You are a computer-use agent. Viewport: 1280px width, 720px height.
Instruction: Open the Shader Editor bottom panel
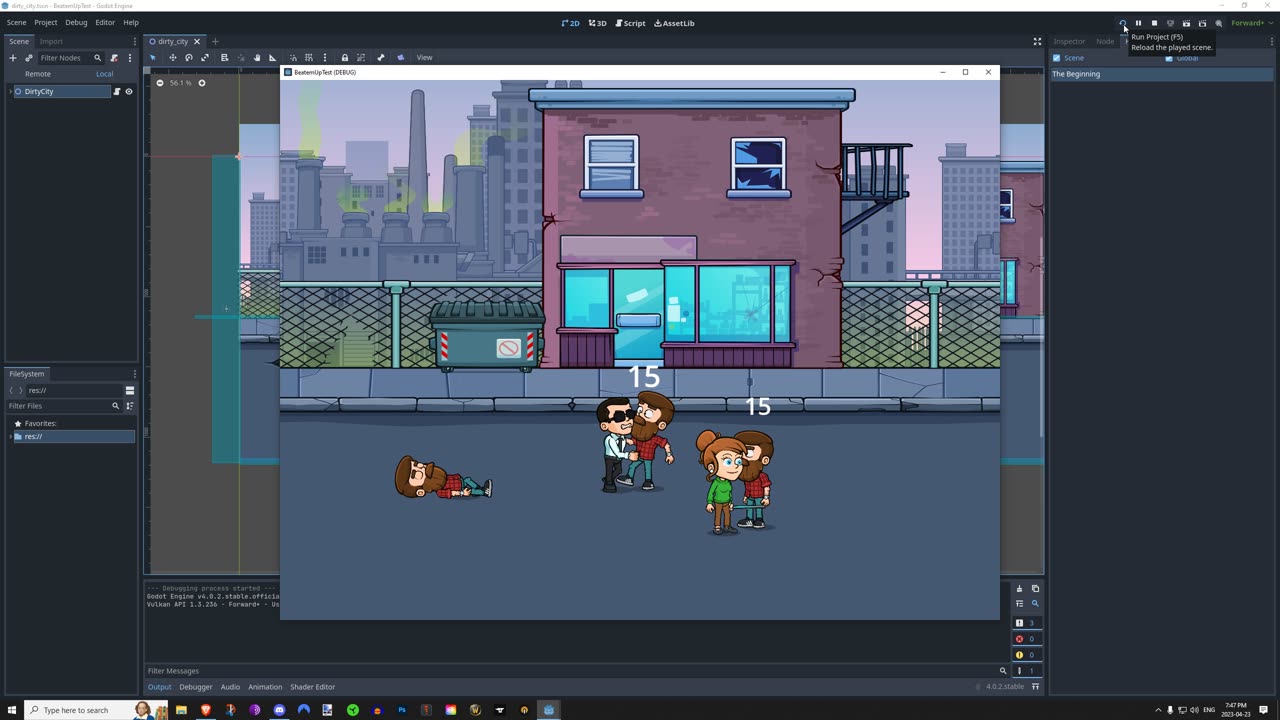[312, 687]
